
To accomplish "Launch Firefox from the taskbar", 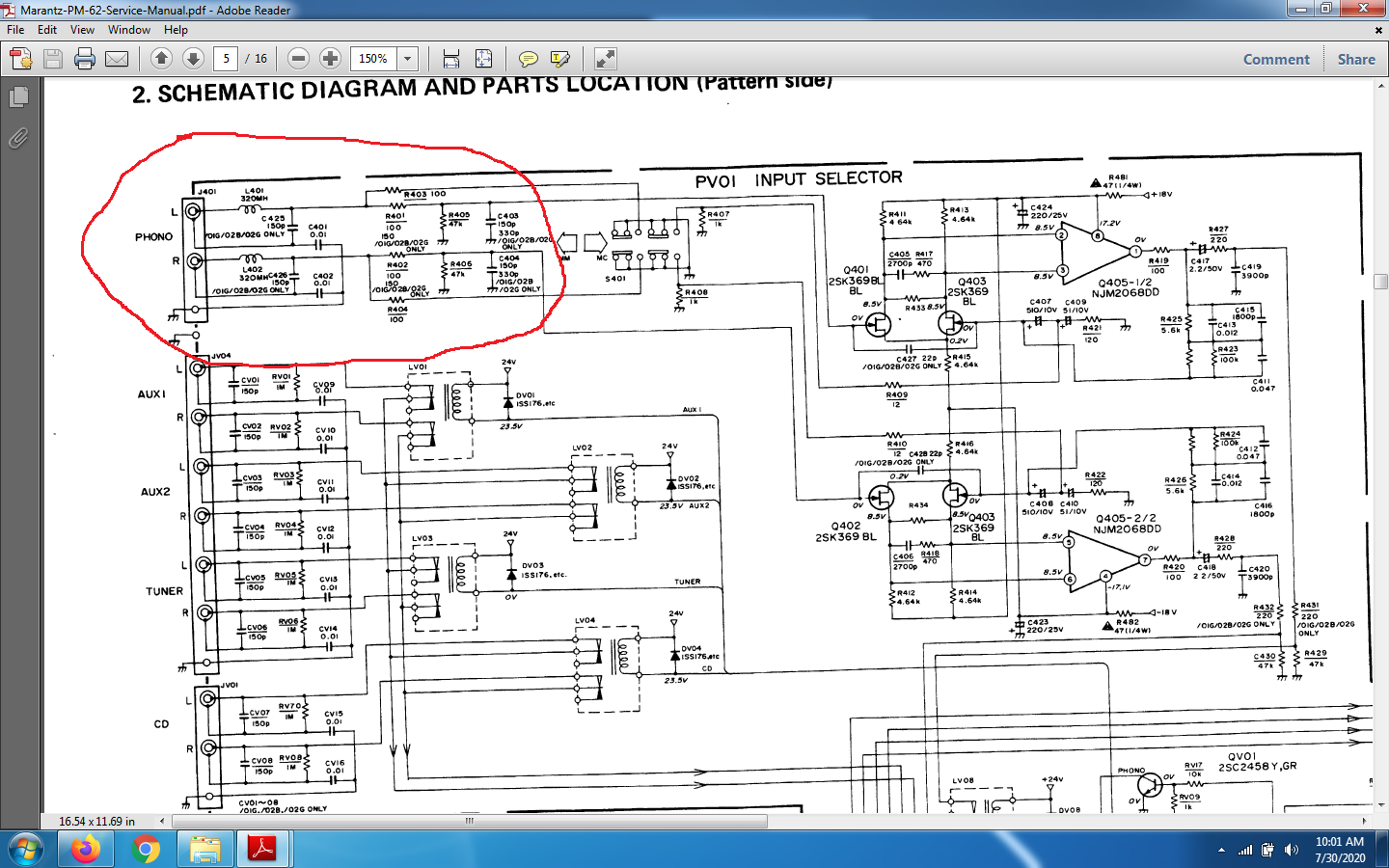I will [85, 850].
